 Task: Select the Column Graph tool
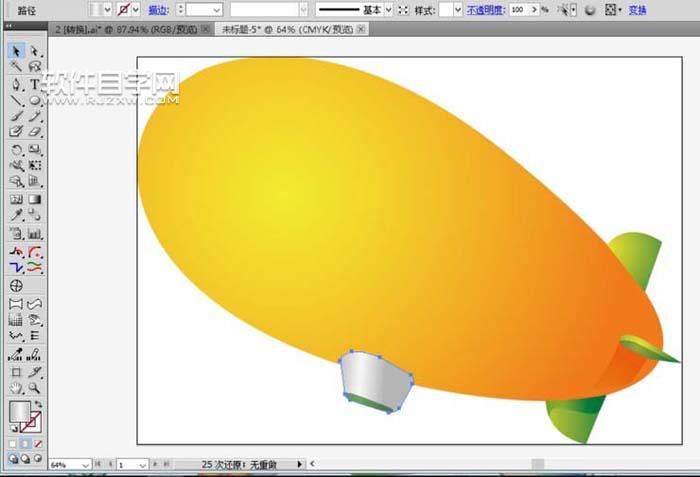(35, 233)
